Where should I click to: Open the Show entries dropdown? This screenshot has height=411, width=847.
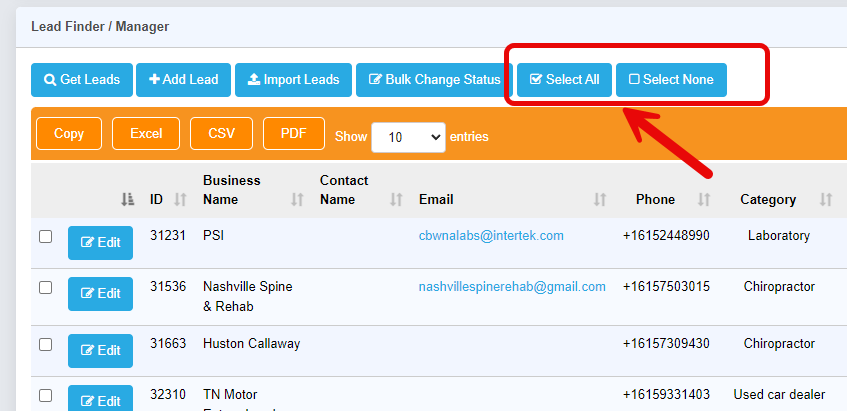[x=408, y=137]
